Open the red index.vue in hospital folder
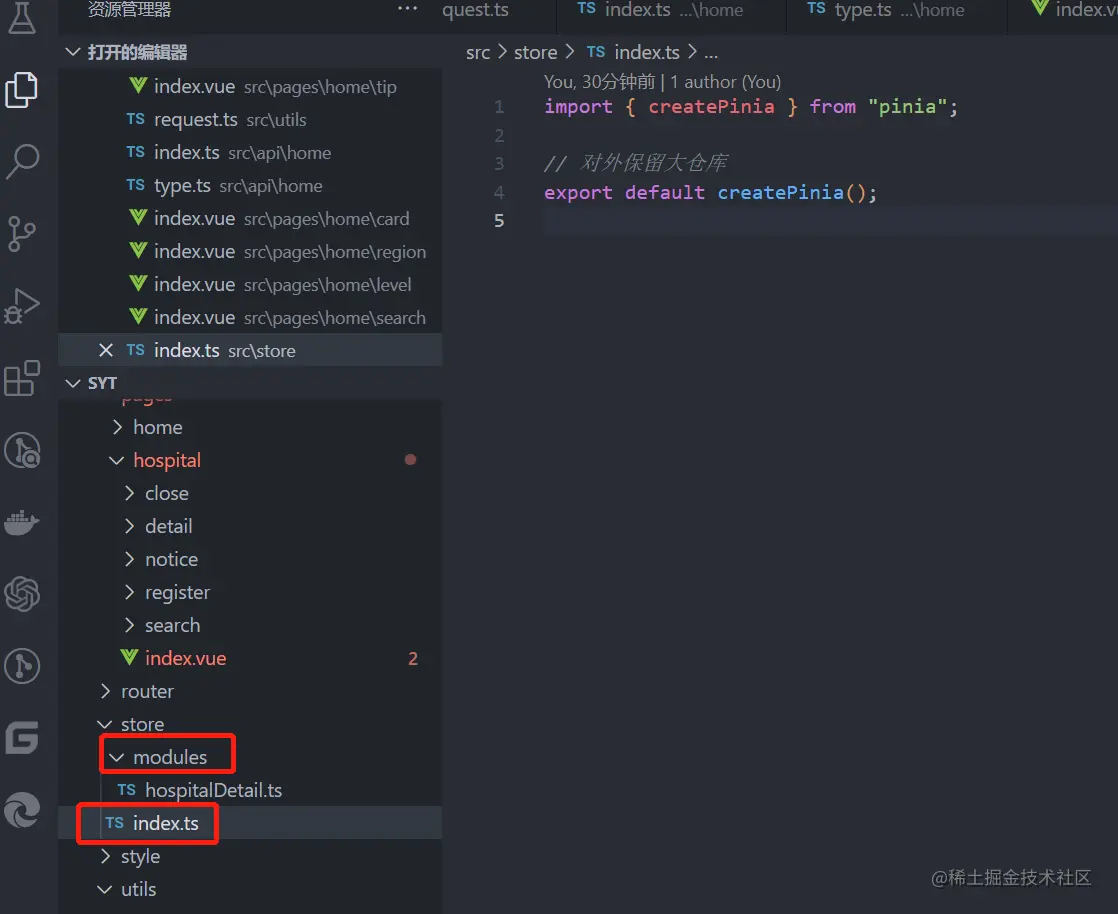 250,658
